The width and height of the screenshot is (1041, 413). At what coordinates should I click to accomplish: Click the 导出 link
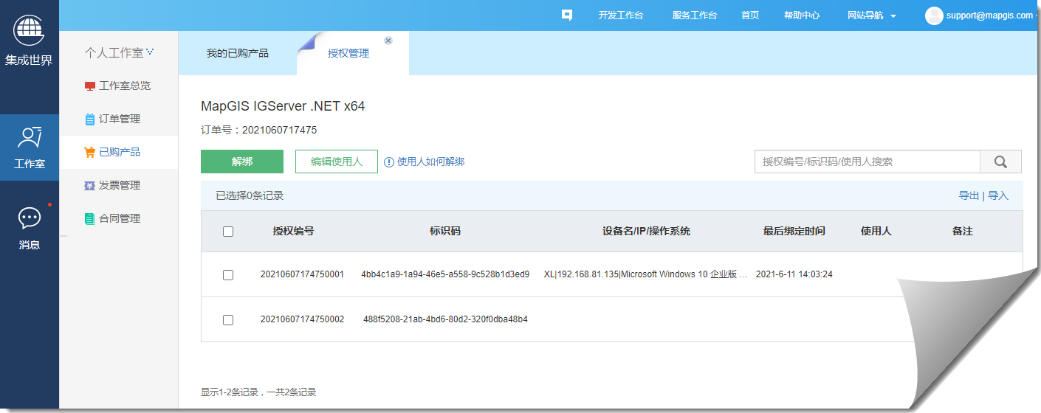click(x=968, y=196)
